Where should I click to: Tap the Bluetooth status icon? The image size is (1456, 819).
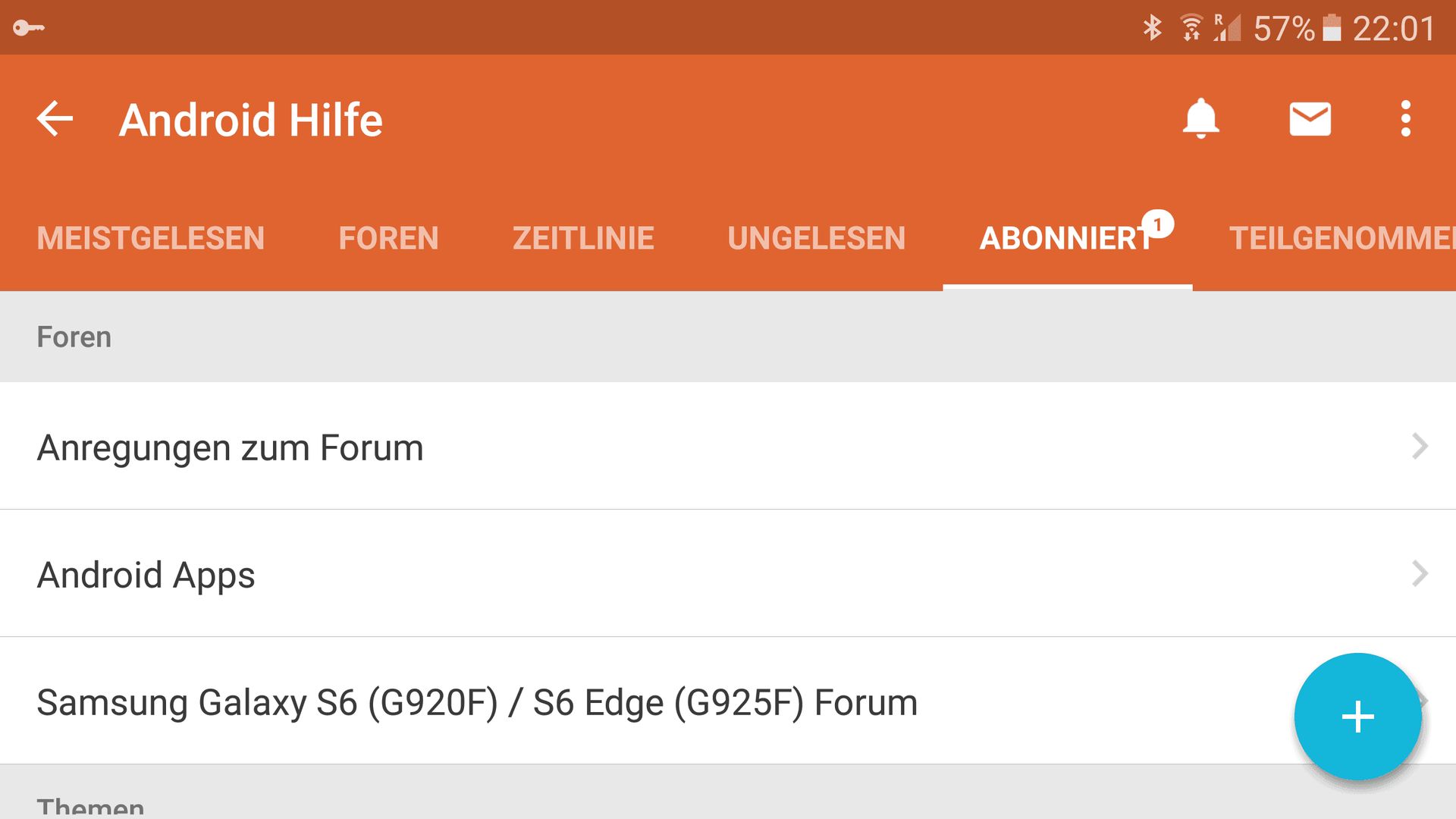click(x=1152, y=28)
